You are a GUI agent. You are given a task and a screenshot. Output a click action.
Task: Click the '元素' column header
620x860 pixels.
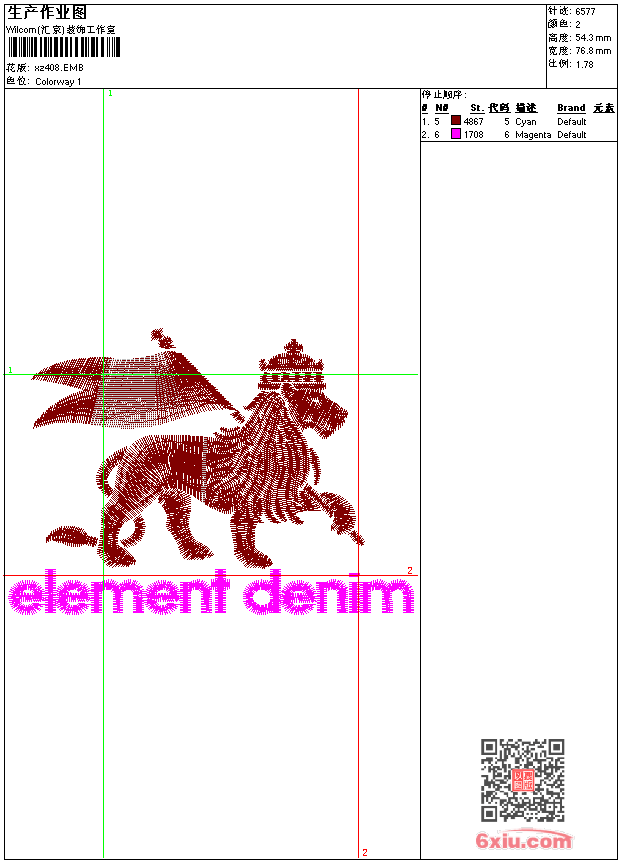click(604, 108)
